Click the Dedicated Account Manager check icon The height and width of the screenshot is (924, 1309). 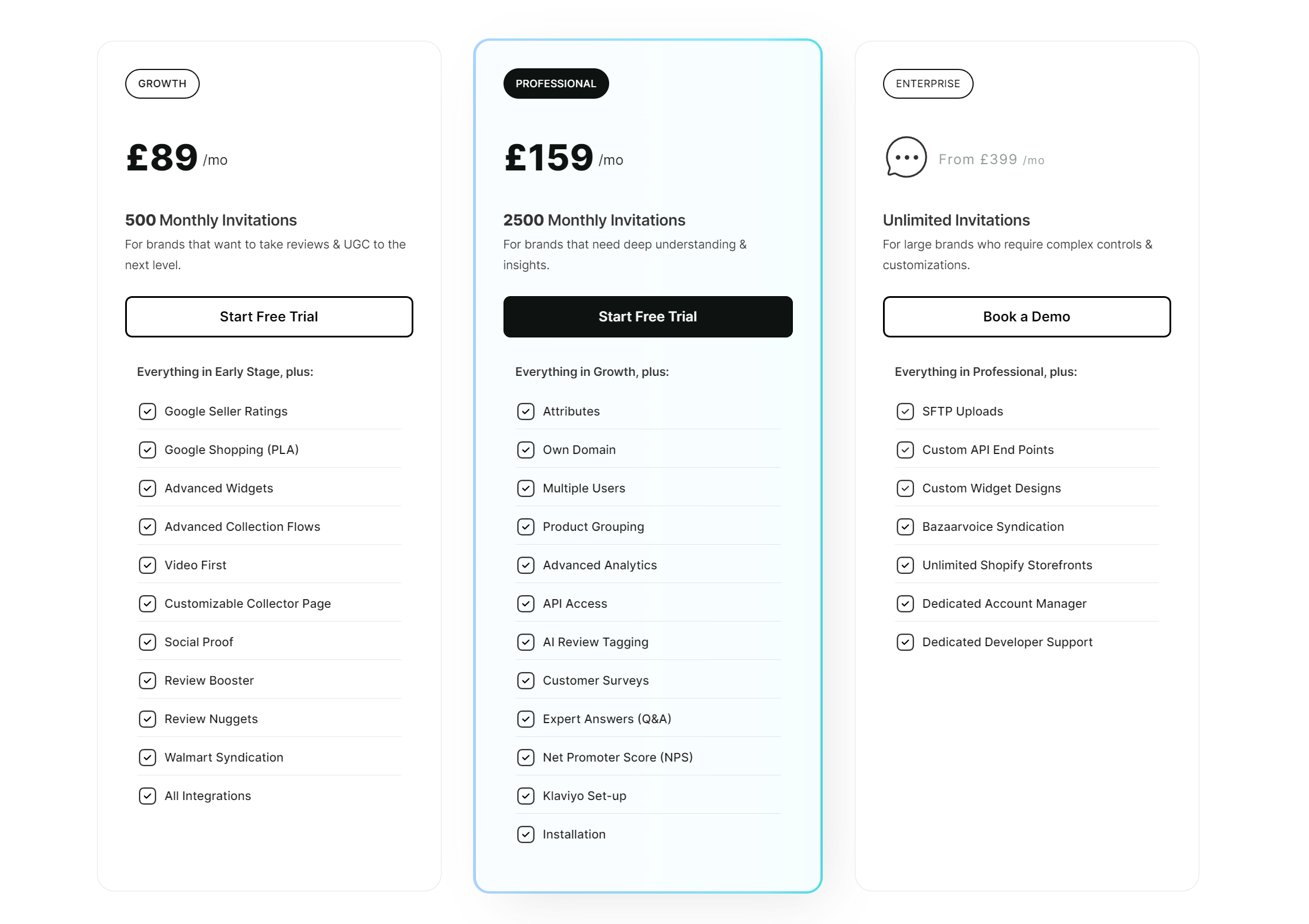(905, 604)
